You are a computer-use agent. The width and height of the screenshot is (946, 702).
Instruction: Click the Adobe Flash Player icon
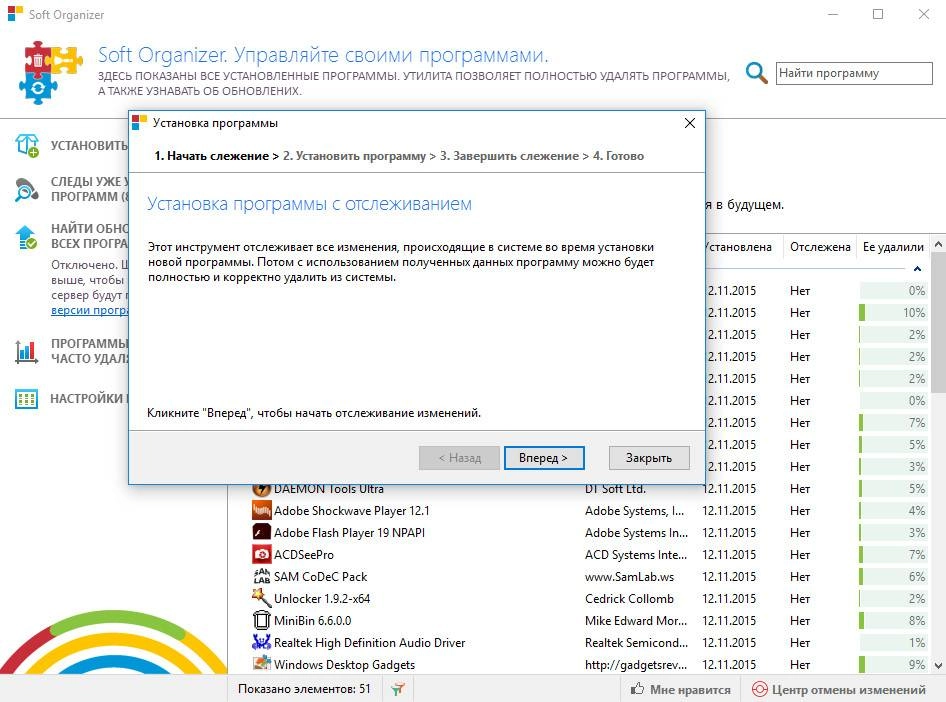(x=261, y=533)
